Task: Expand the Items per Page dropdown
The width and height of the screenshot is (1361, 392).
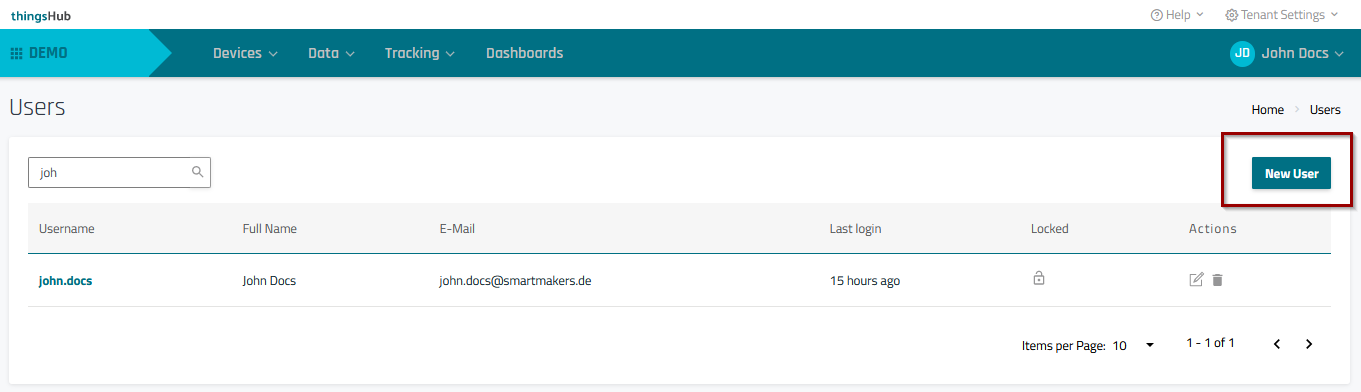Action: (x=1134, y=345)
